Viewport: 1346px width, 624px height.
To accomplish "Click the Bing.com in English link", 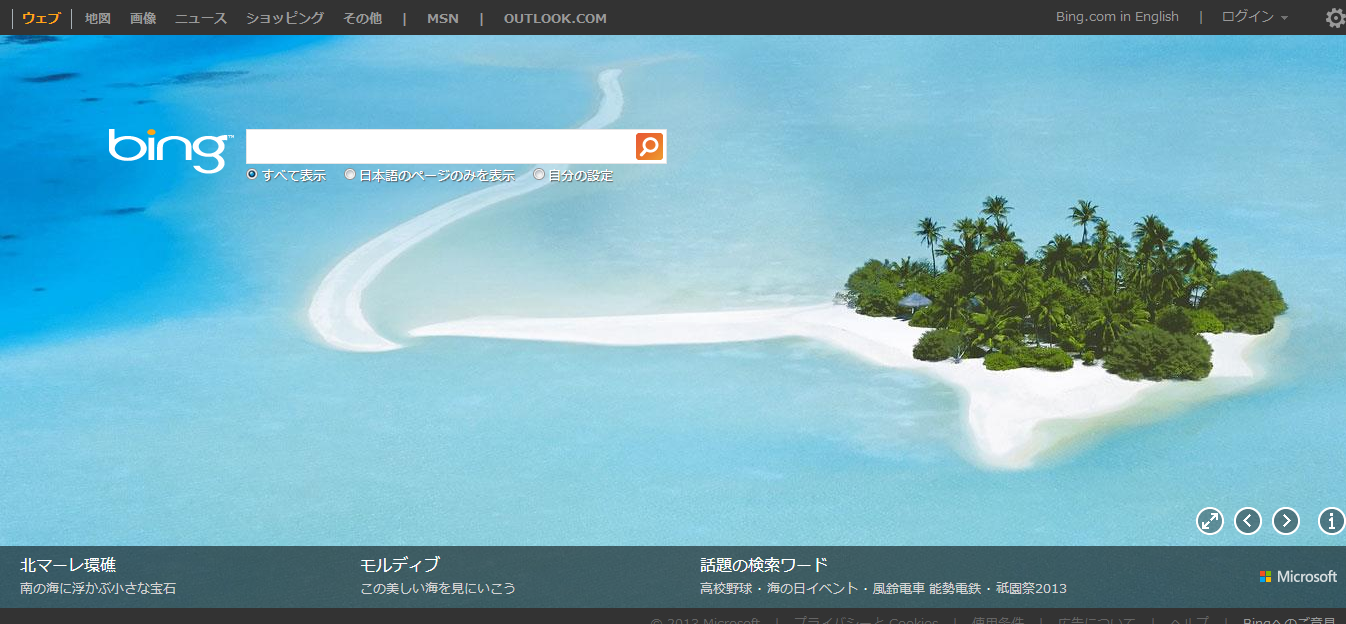I will click(x=1117, y=17).
